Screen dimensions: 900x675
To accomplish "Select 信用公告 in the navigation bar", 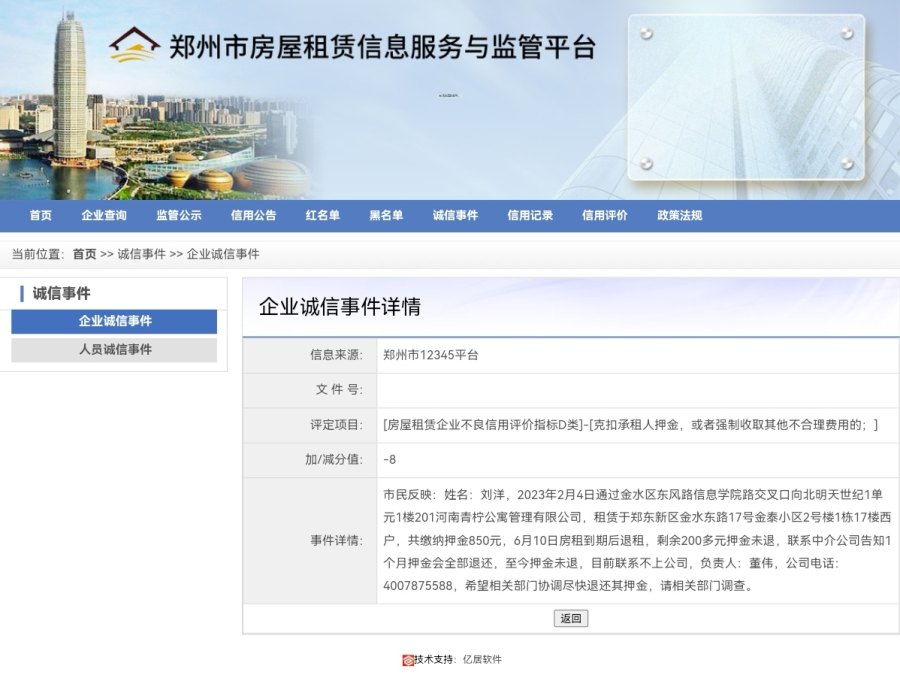I will click(x=254, y=215).
